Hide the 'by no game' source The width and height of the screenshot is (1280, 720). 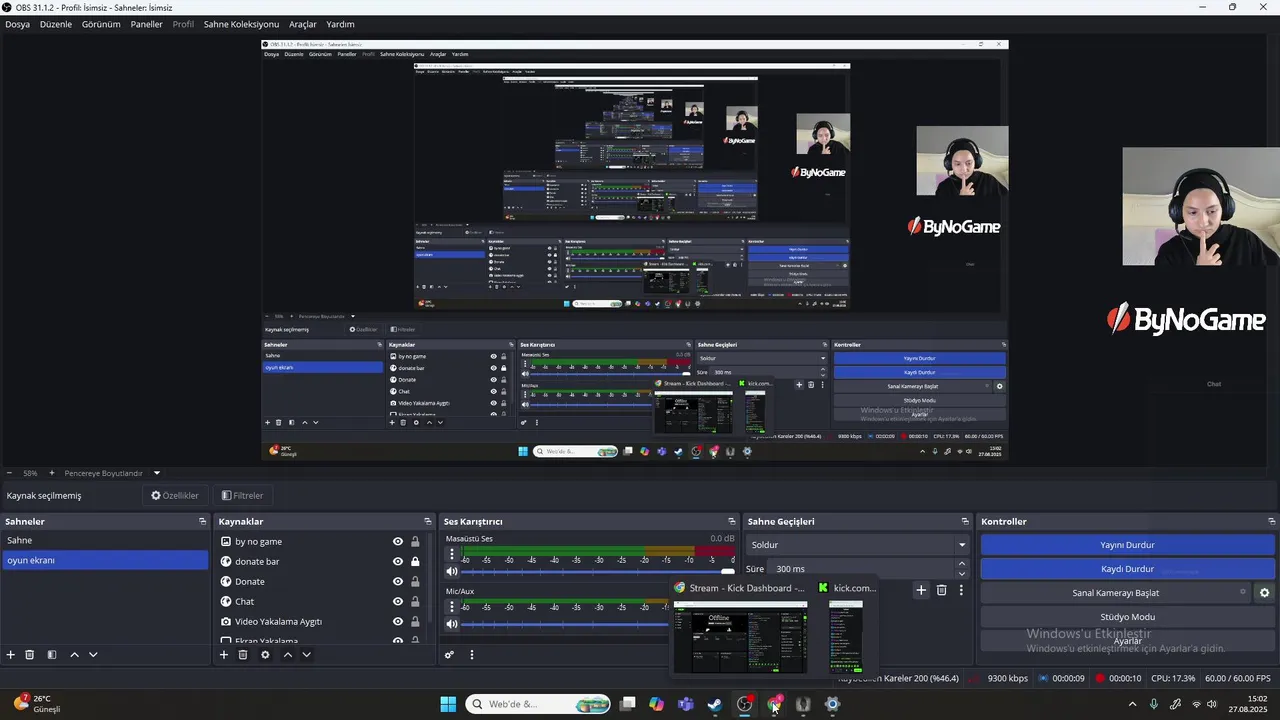click(398, 542)
